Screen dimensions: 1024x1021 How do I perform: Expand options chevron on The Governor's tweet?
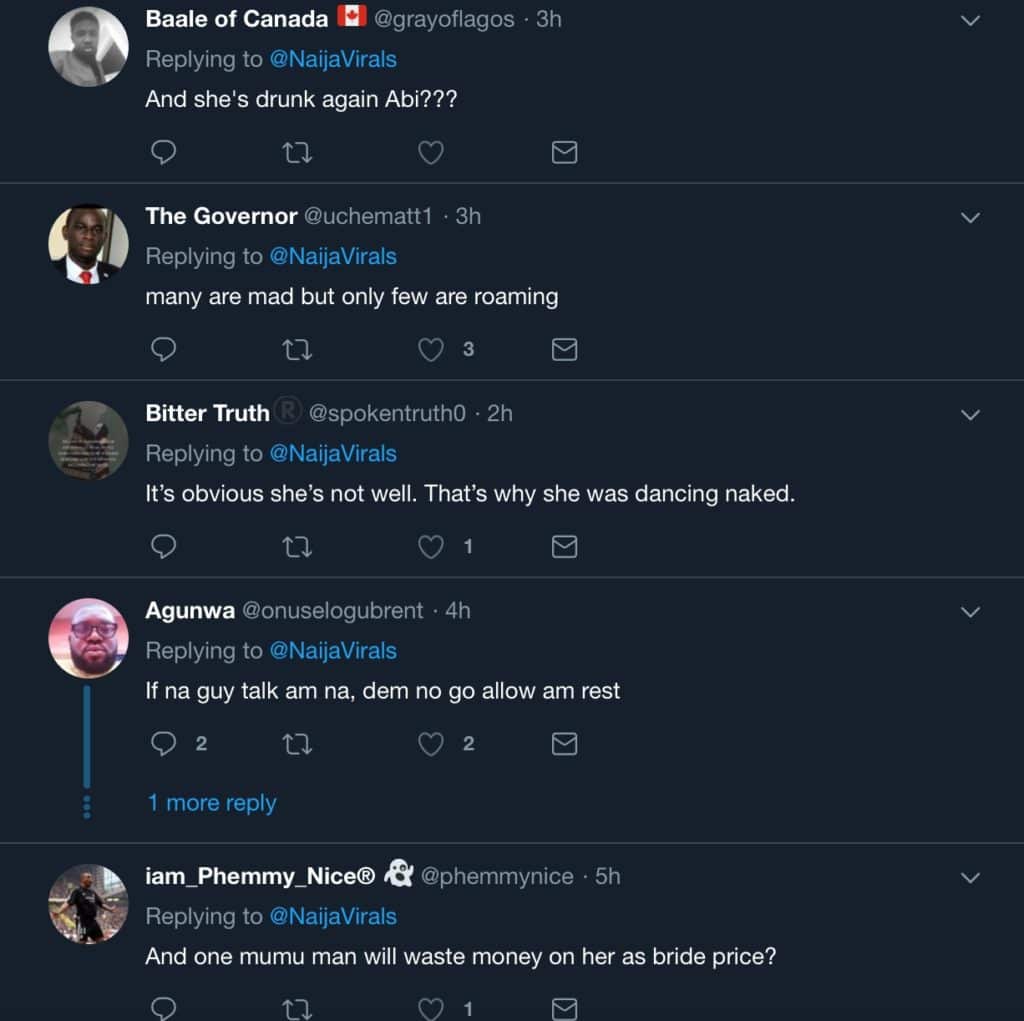[970, 217]
